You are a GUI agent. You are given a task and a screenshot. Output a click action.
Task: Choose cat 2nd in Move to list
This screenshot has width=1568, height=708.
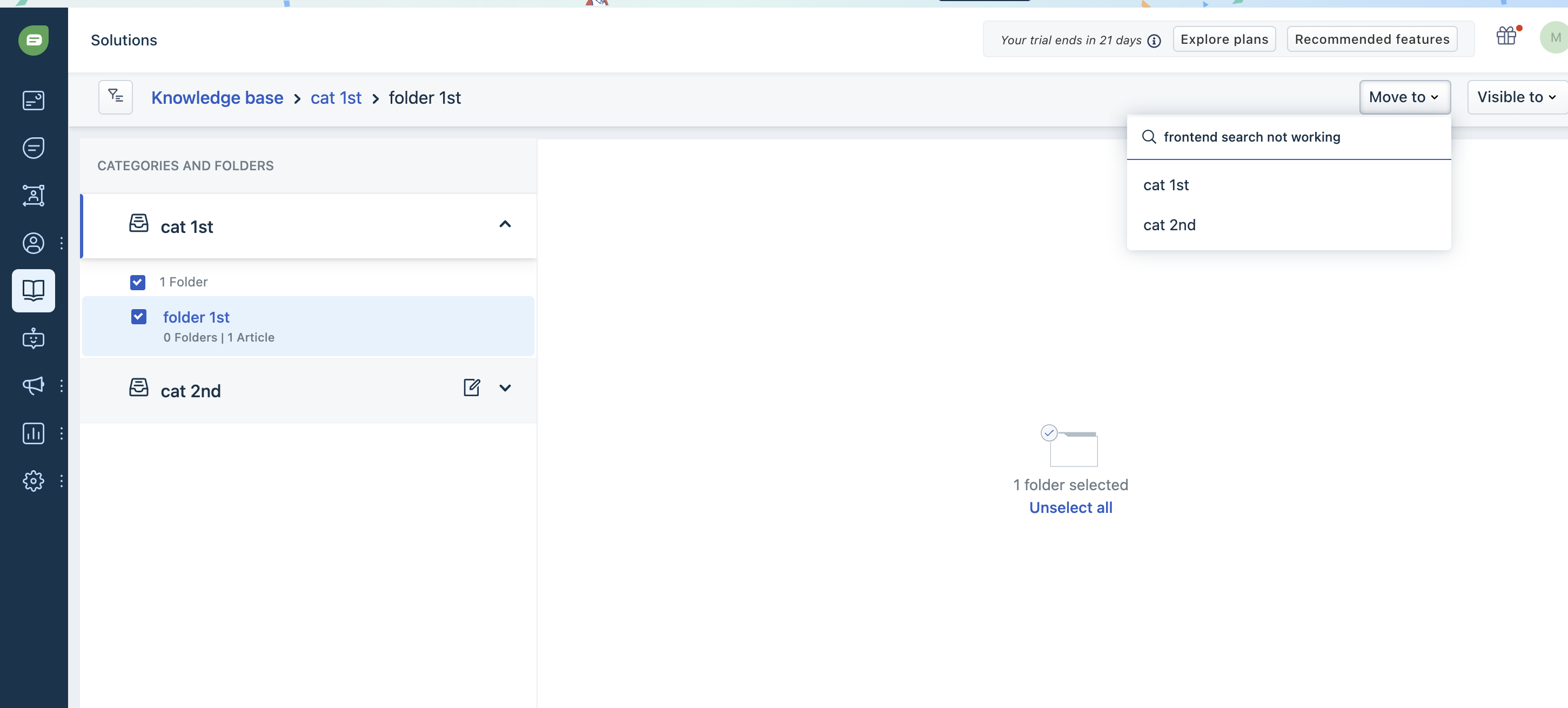pyautogui.click(x=1169, y=225)
